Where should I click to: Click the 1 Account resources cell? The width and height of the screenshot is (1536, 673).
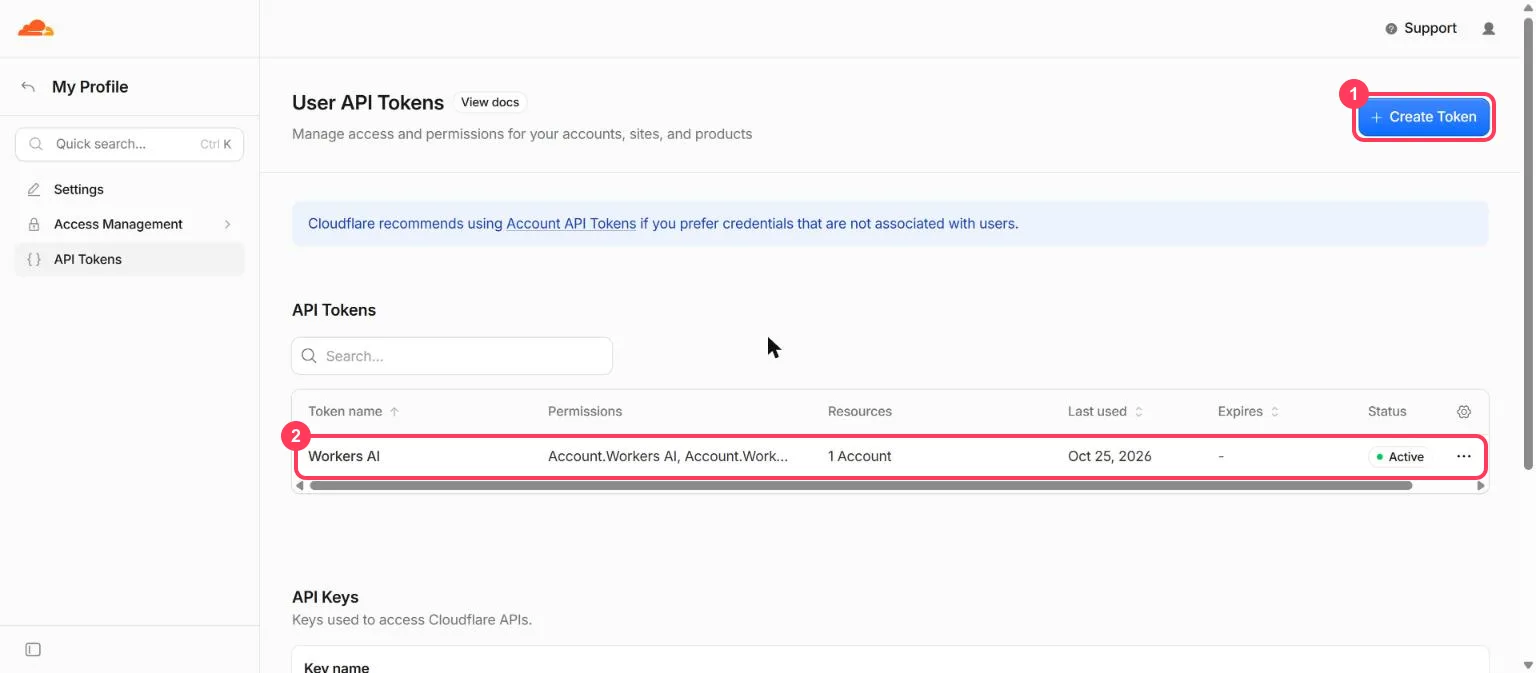pos(860,456)
